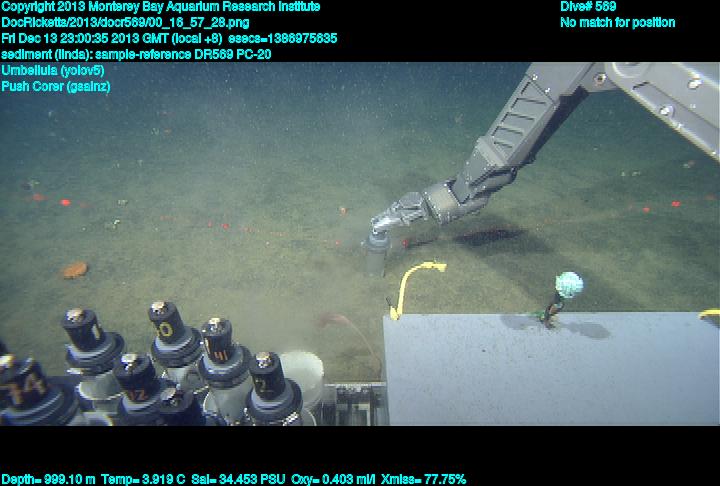This screenshot has width=720, height=486.
Task: Select the push corer held by the gripper
Action: 375,257
